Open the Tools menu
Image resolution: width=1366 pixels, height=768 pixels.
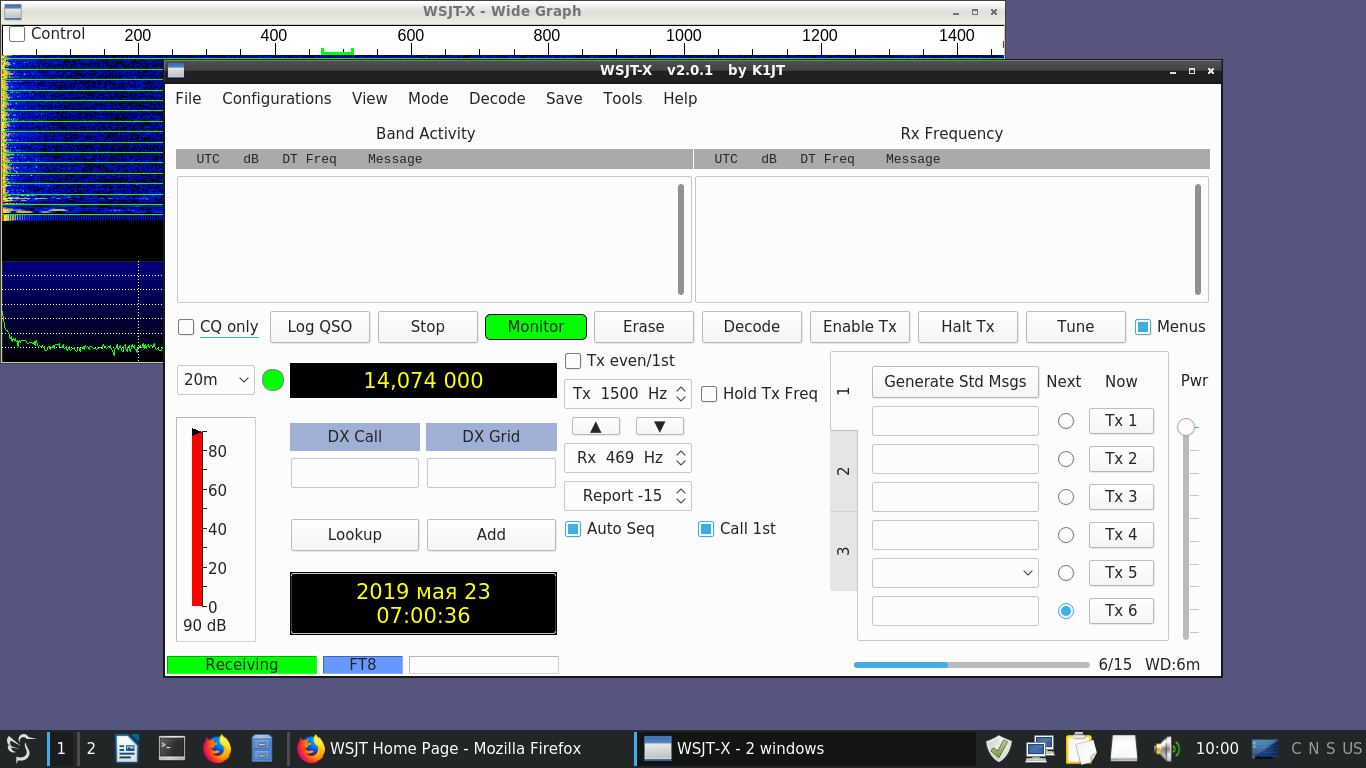(622, 99)
